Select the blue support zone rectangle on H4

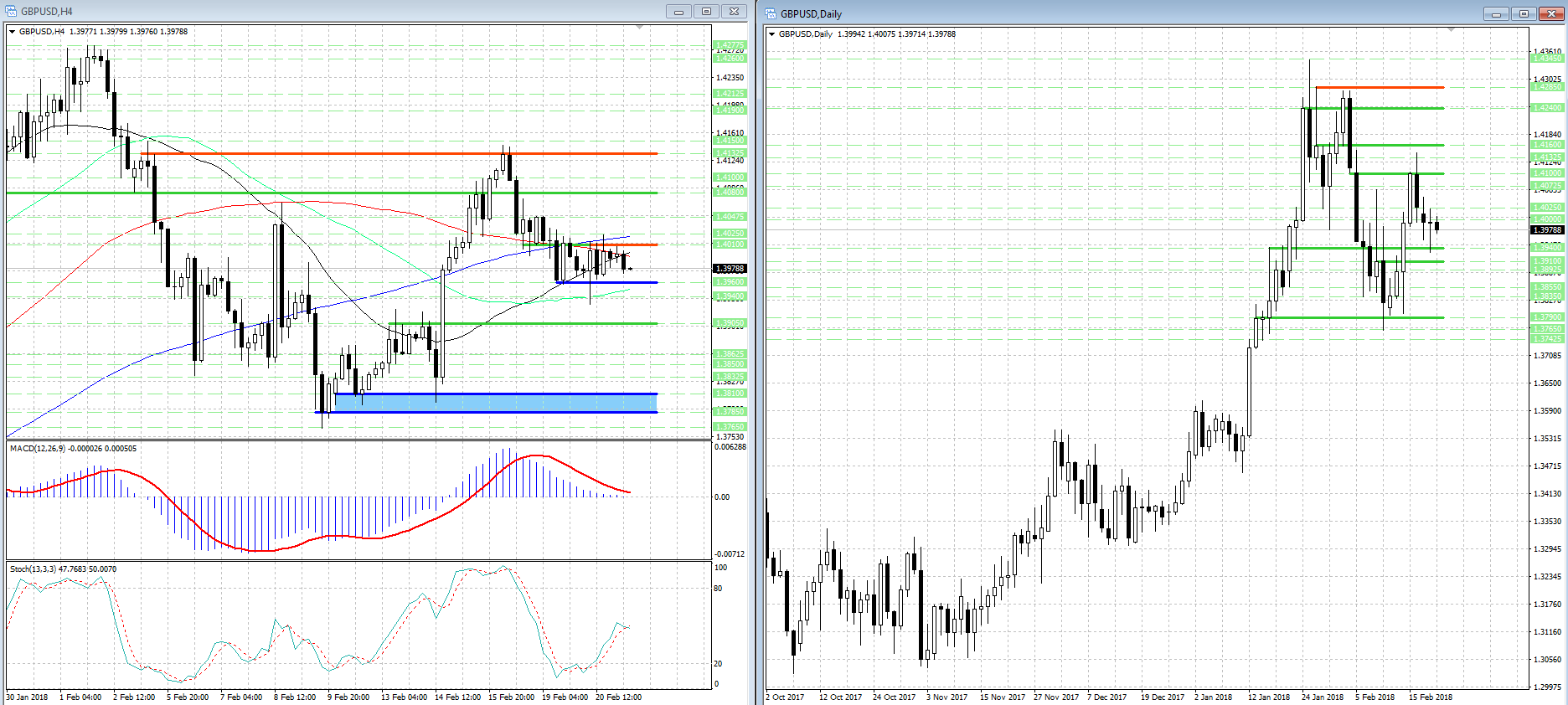(x=494, y=403)
